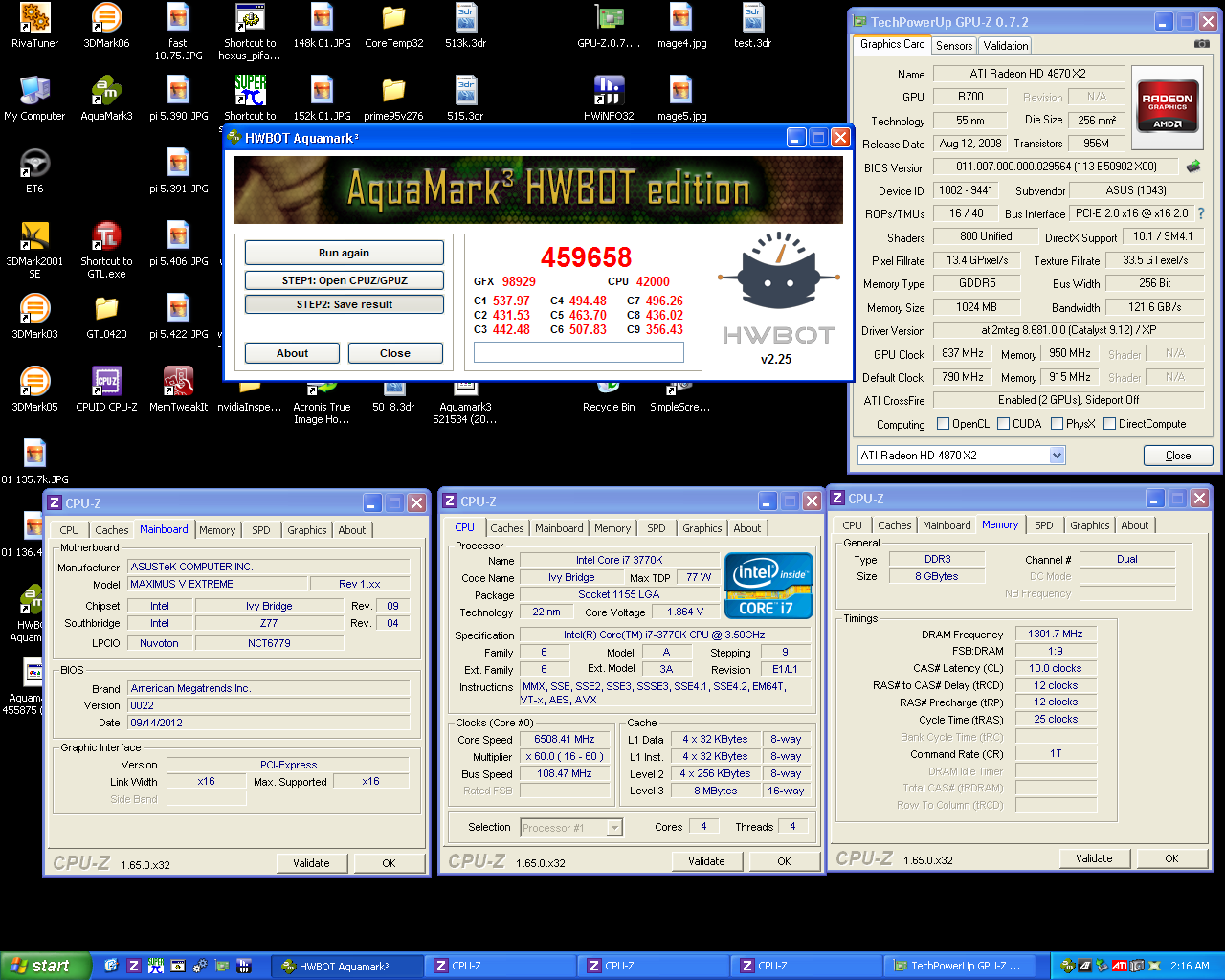Click the GPU-Z BIOS save chip icon
This screenshot has width=1225, height=980.
pos(1193,167)
